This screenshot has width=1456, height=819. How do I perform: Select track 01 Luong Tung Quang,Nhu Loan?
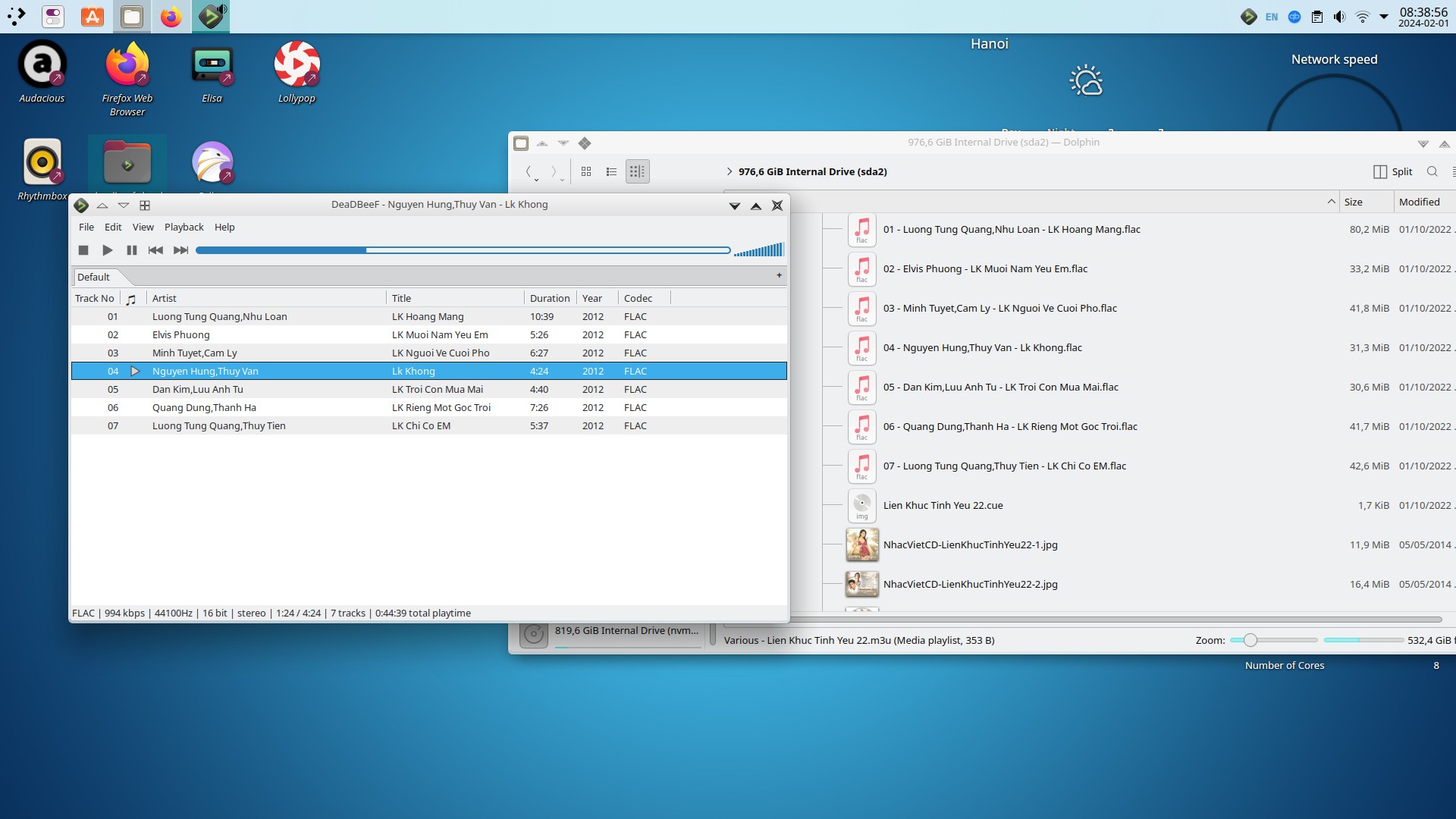pos(428,316)
